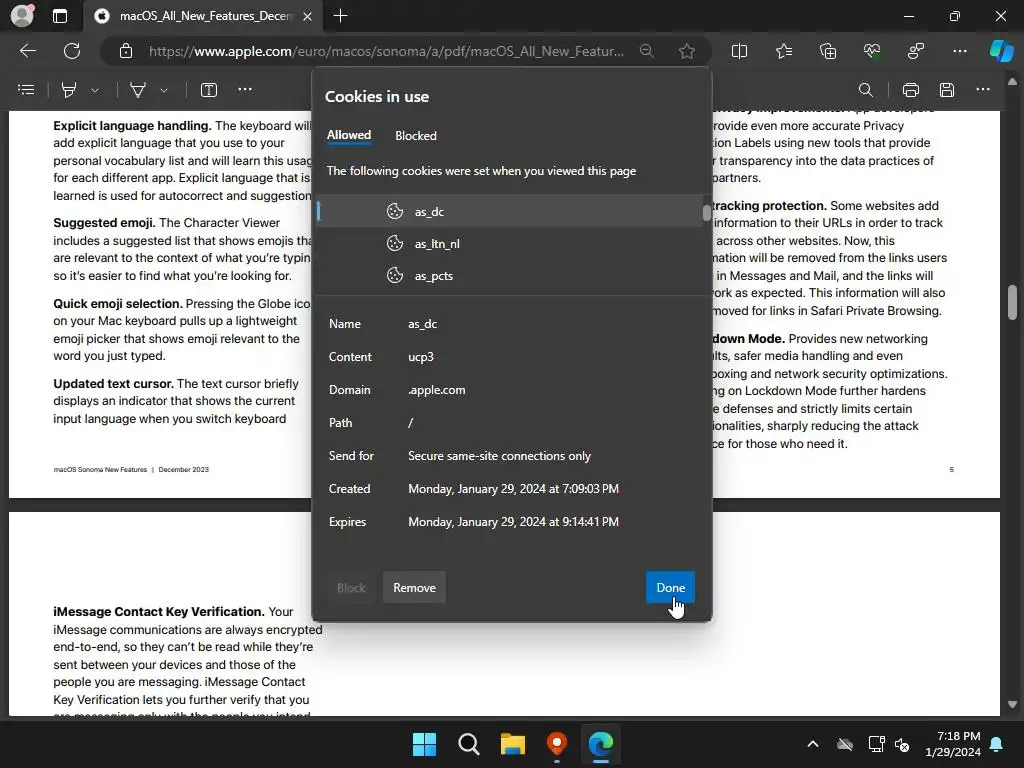The width and height of the screenshot is (1024, 768).
Task: Click the OneDrive cloud tray icon
Action: (x=845, y=744)
